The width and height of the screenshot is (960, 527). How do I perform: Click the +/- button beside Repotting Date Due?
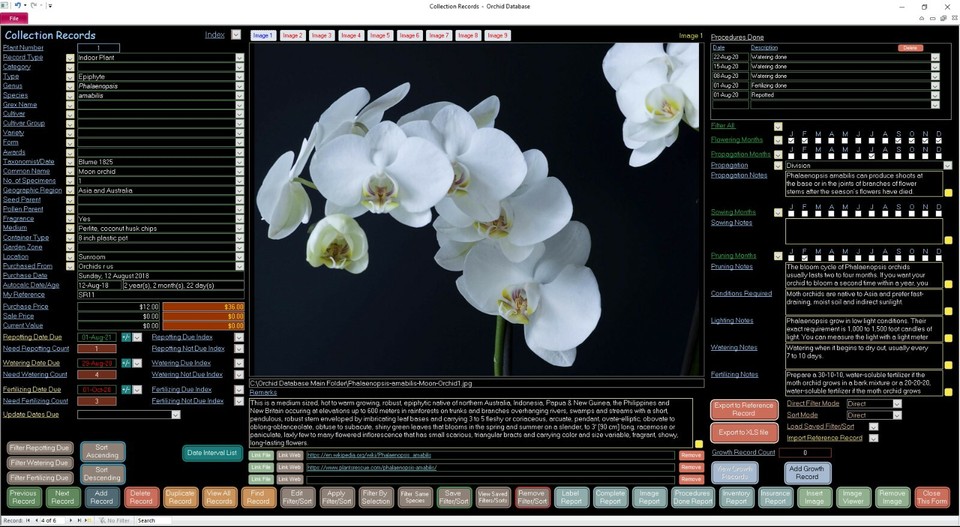[126, 337]
